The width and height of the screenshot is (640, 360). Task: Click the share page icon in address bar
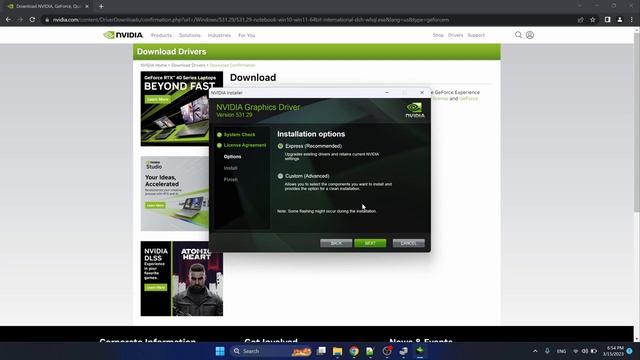(x=580, y=20)
